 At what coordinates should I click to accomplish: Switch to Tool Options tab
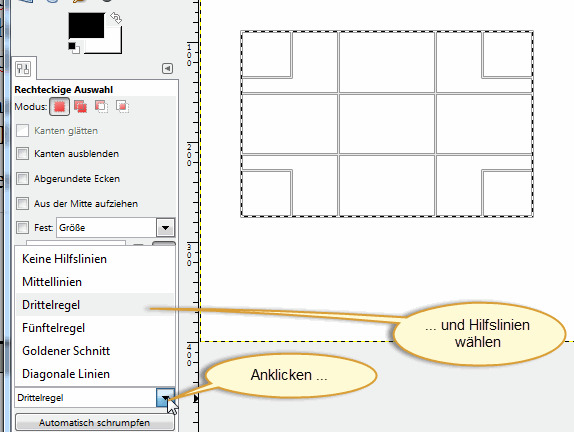coord(23,68)
